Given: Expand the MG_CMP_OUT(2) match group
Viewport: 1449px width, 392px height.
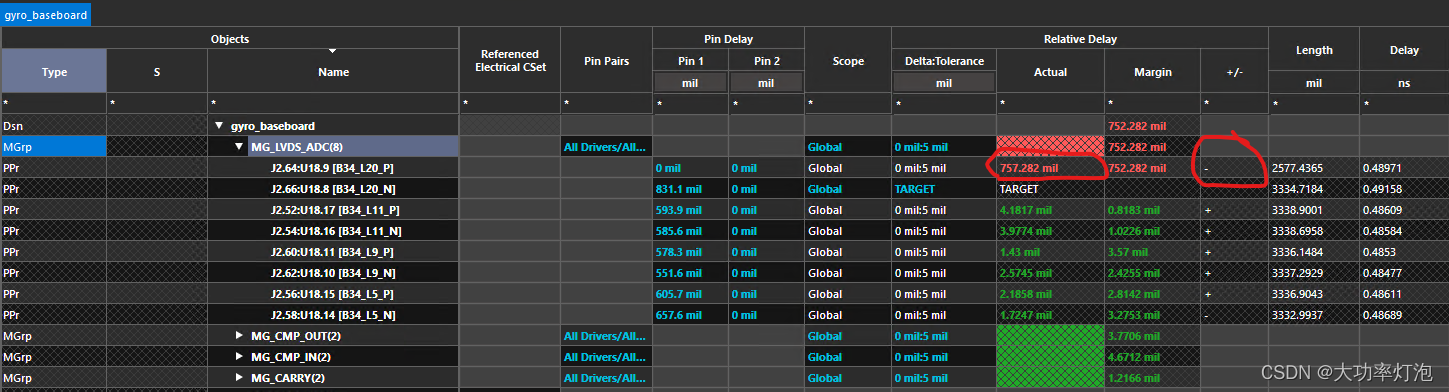Looking at the screenshot, I should [239, 336].
